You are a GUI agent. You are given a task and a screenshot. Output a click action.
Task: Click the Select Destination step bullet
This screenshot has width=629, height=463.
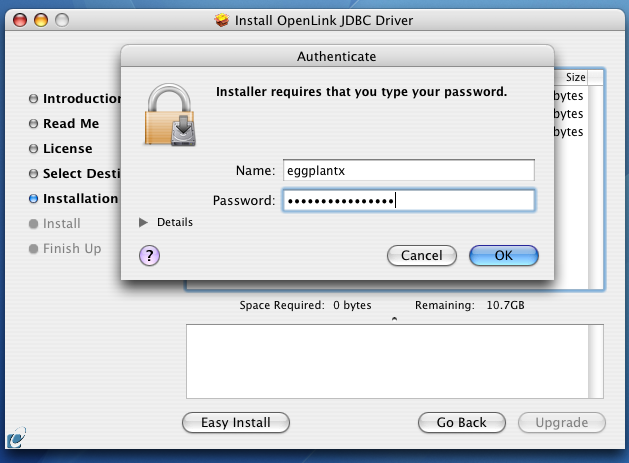click(34, 174)
